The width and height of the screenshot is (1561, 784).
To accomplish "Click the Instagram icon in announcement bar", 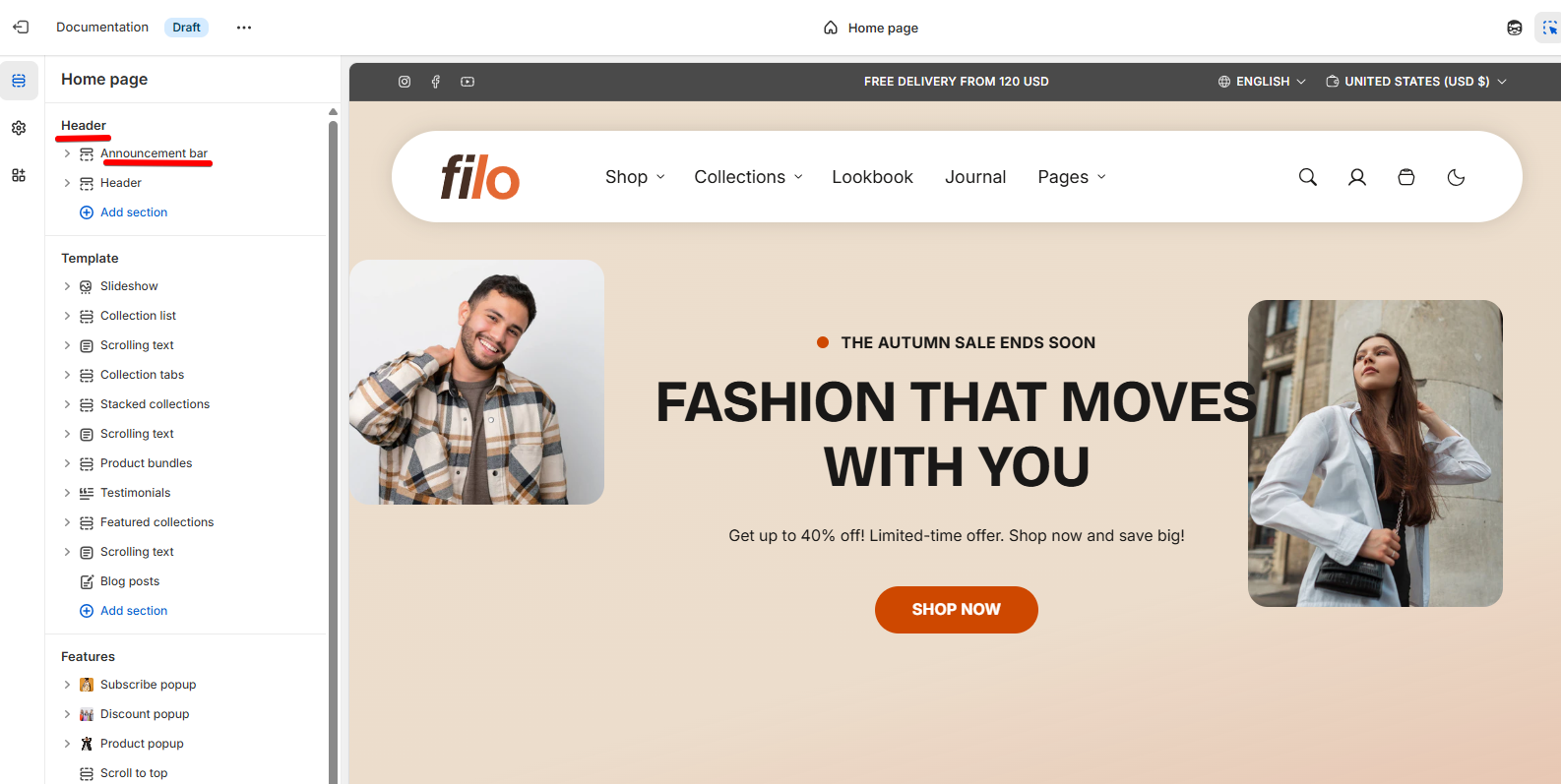I will tap(404, 82).
